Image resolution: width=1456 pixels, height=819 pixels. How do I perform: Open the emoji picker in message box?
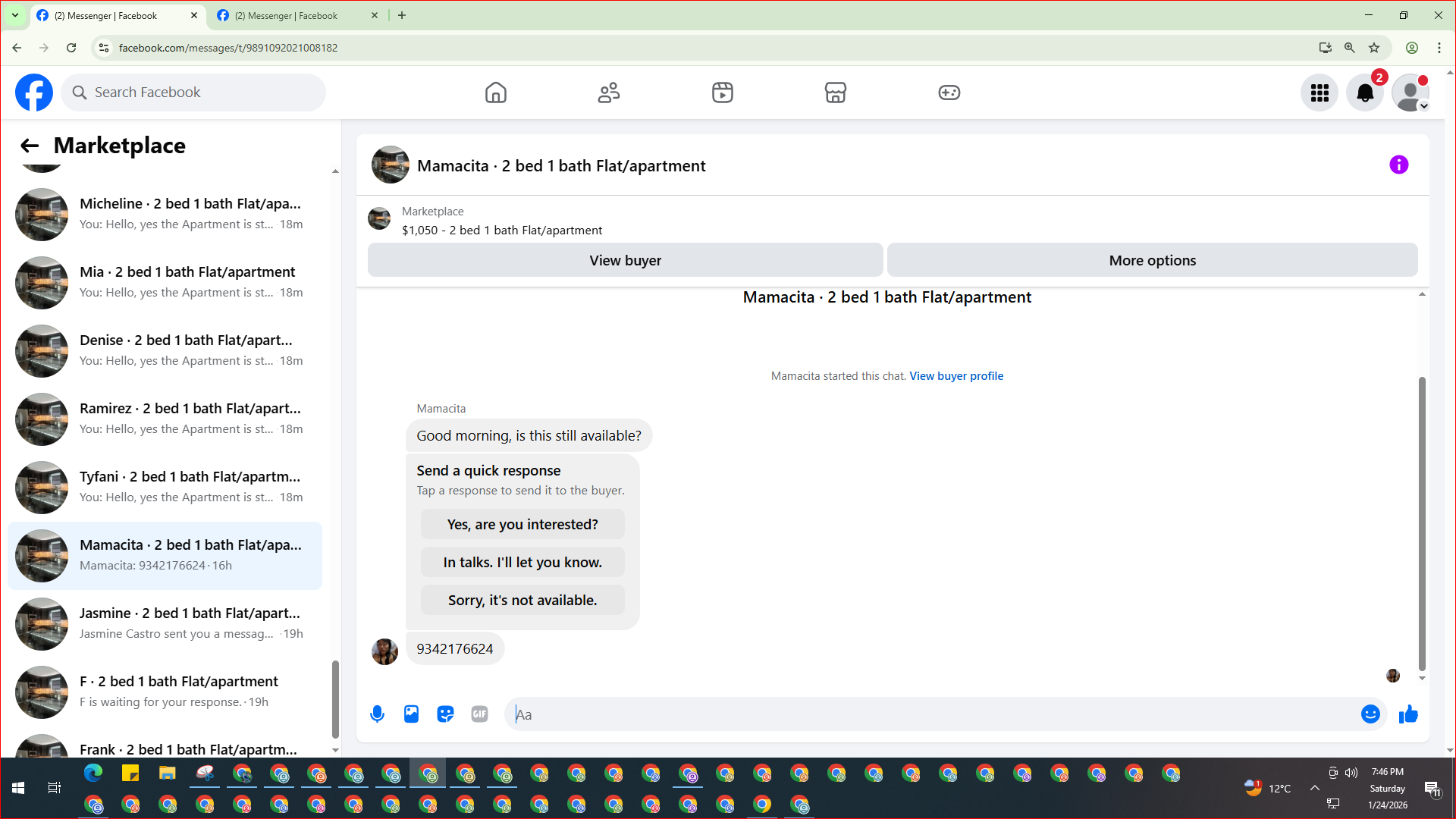tap(1370, 714)
